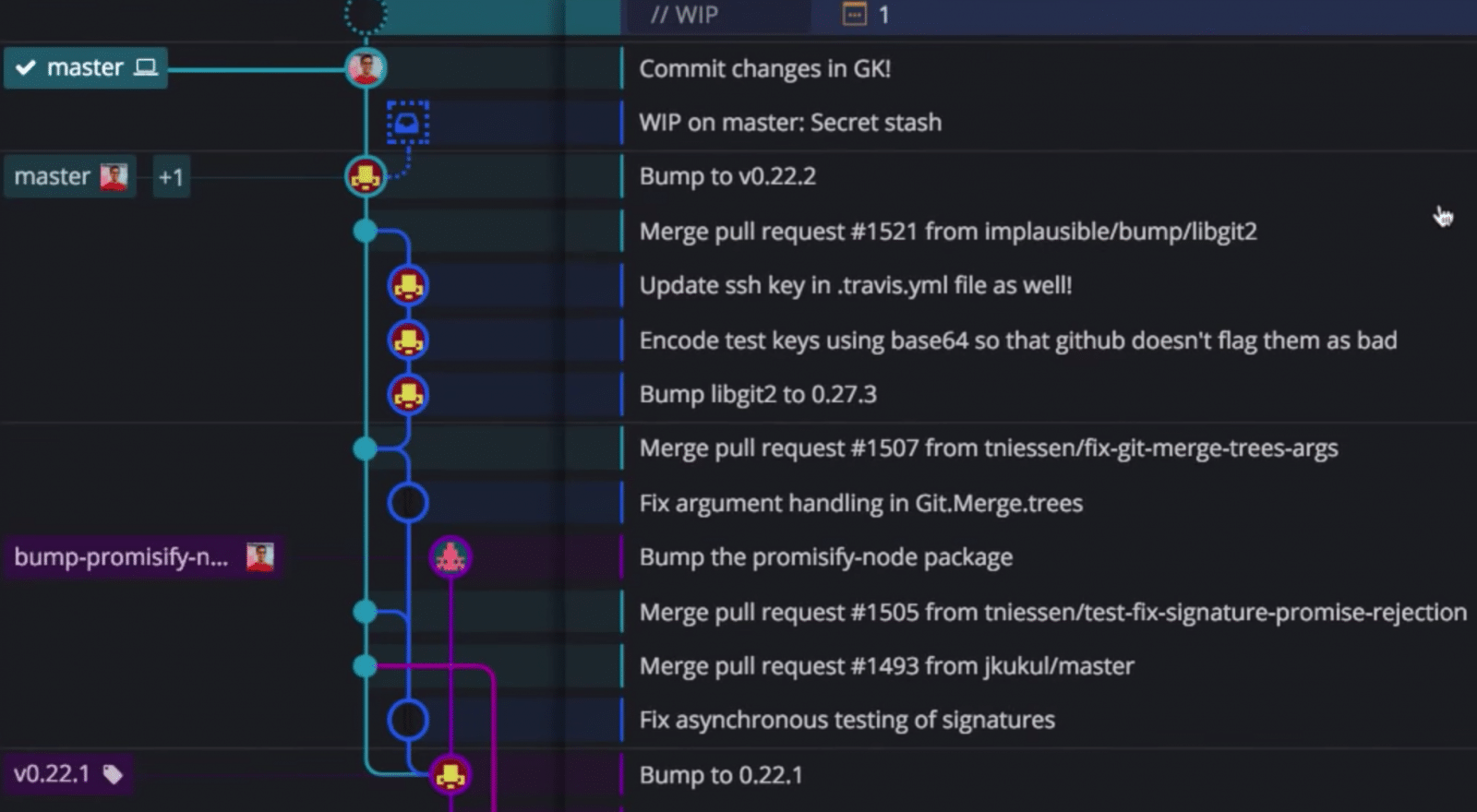This screenshot has height=812, width=1477.
Task: Select the 'Fix asynchronous testing of signatures' commit
Action: point(847,720)
